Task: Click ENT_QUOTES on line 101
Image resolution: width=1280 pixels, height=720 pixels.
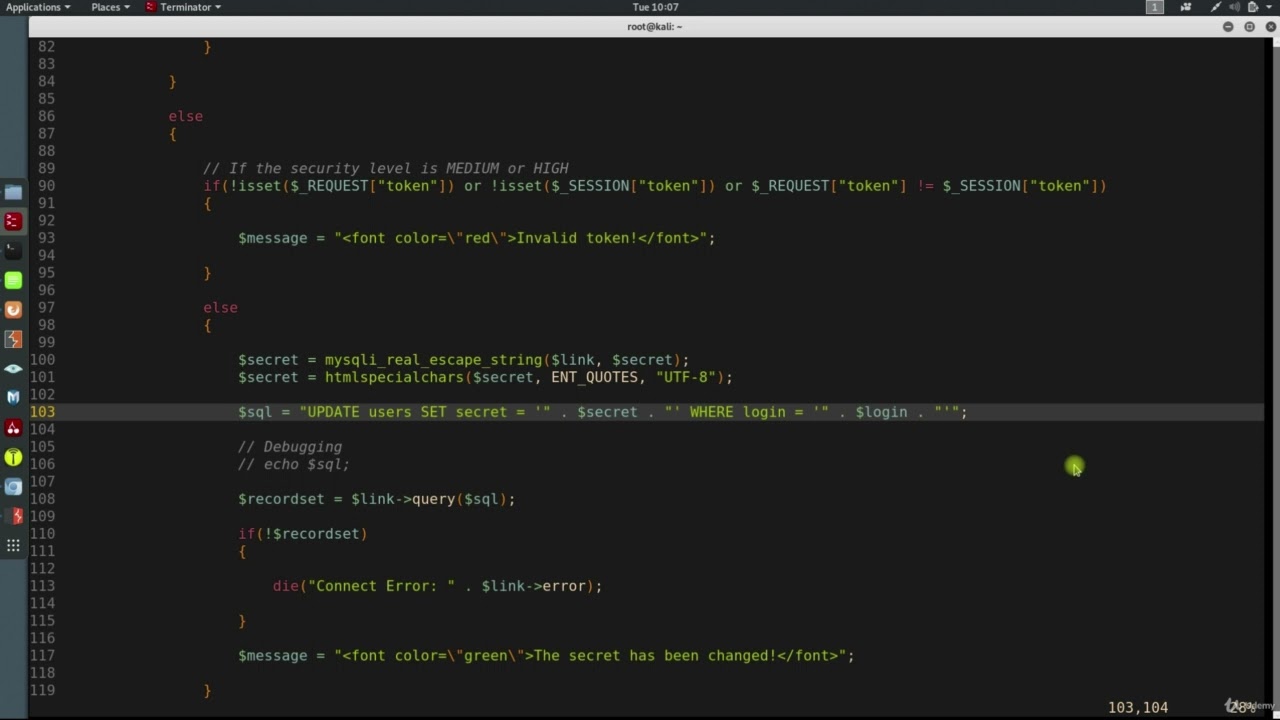Action: pyautogui.click(x=595, y=377)
